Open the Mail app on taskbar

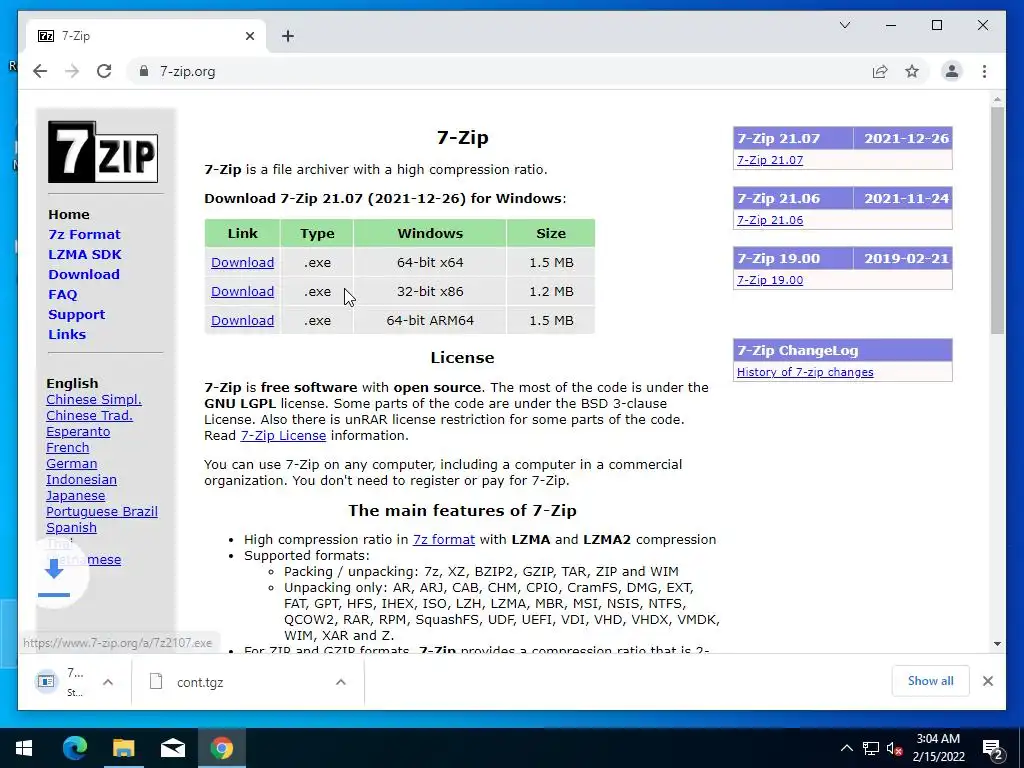172,748
